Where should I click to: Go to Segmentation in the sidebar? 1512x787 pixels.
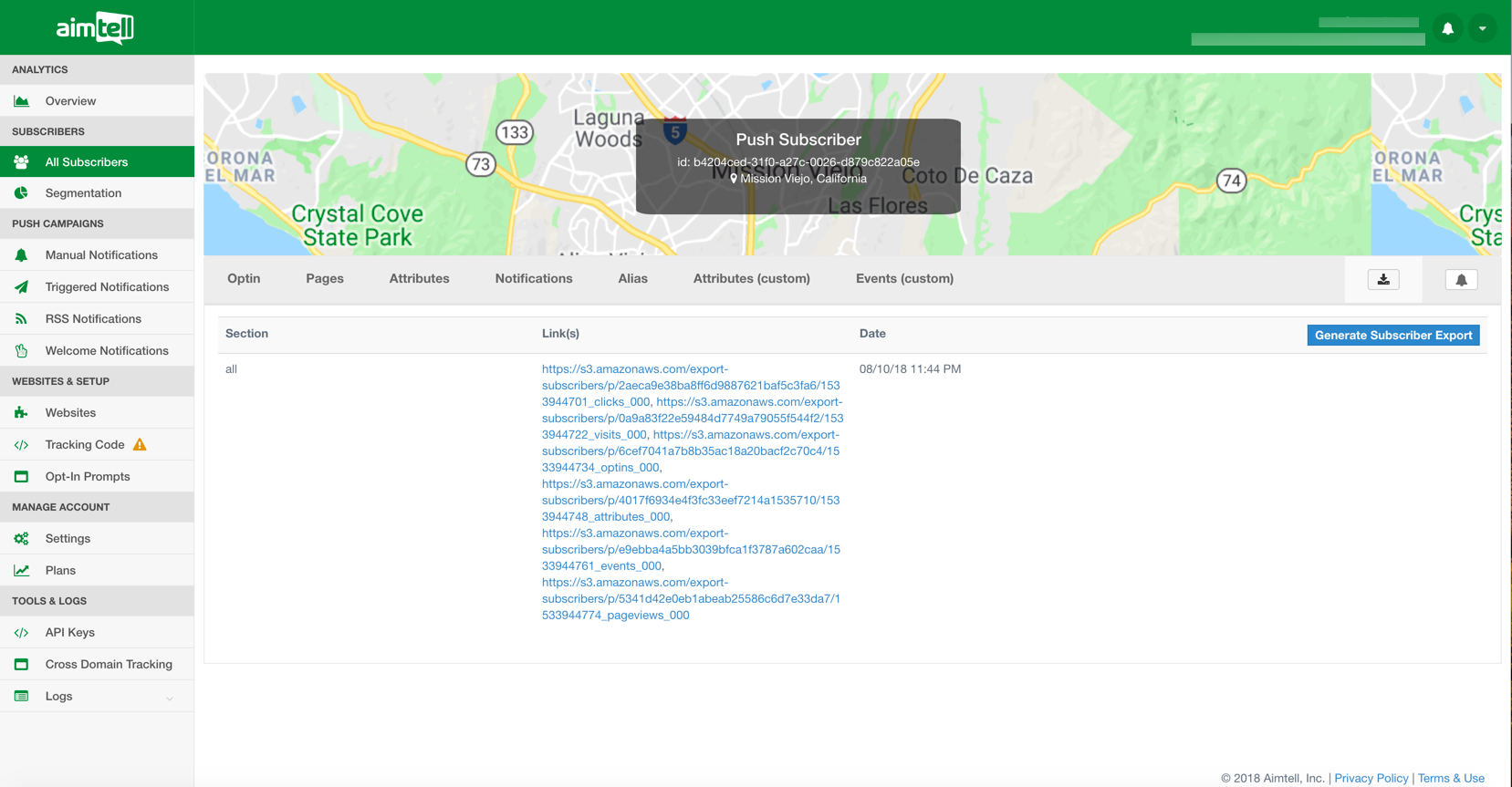click(x=83, y=193)
